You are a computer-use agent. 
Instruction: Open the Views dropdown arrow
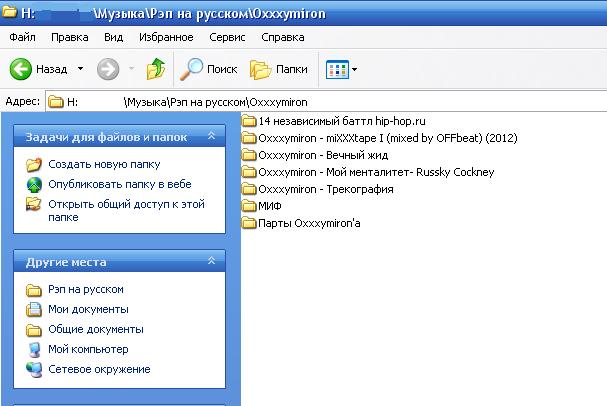pos(354,70)
